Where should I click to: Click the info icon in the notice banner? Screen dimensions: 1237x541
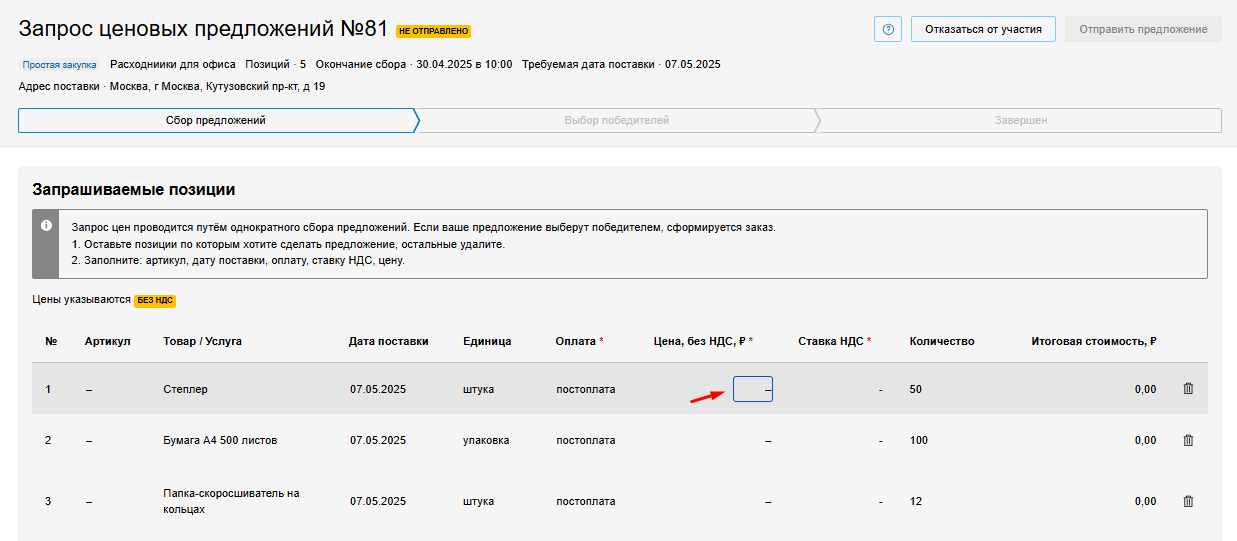[x=46, y=226]
